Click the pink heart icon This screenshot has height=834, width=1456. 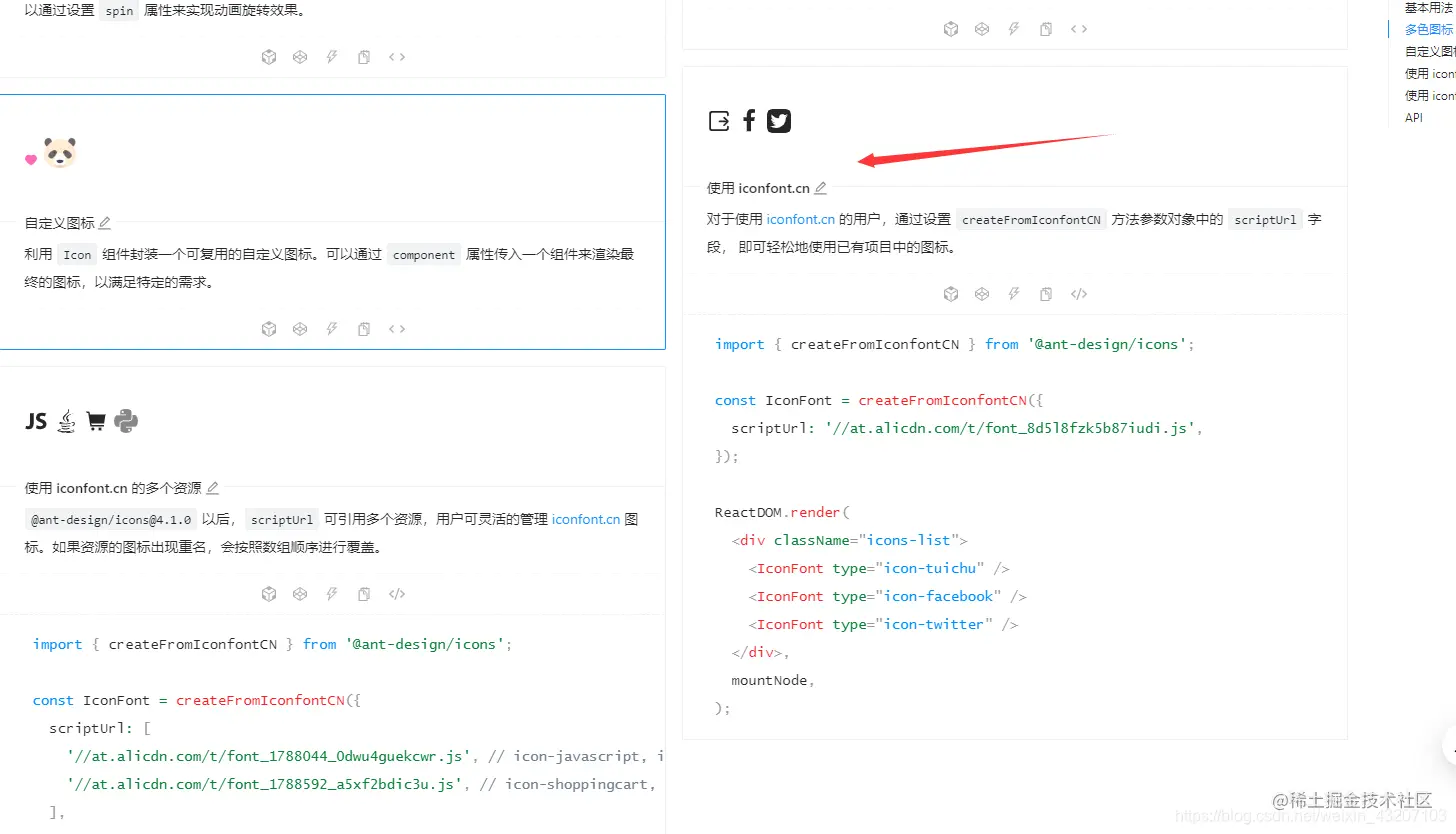31,159
